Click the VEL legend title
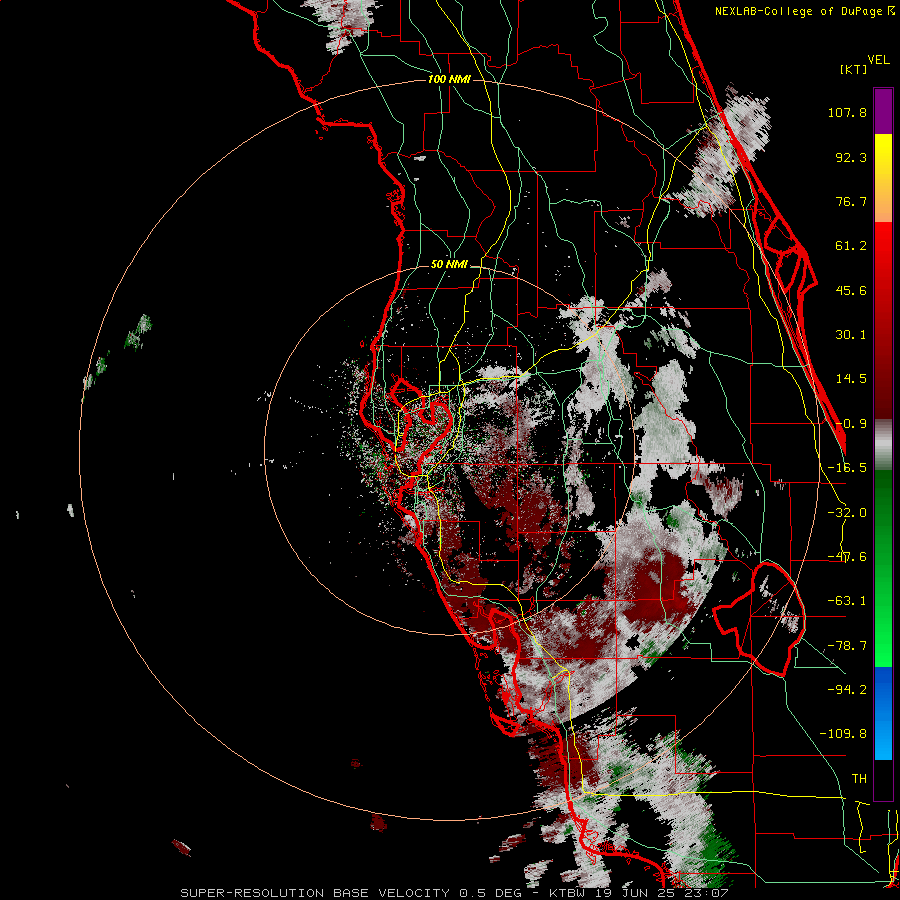Screen dimensions: 900x900 click(x=878, y=59)
